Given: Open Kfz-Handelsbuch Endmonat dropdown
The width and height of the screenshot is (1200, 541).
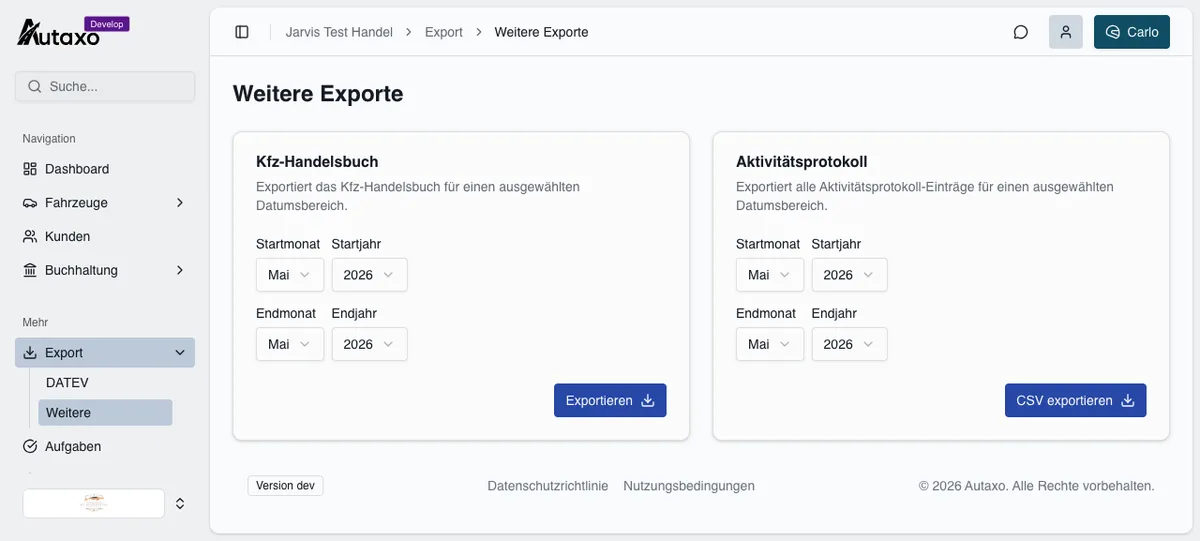Looking at the screenshot, I should pyautogui.click(x=290, y=344).
